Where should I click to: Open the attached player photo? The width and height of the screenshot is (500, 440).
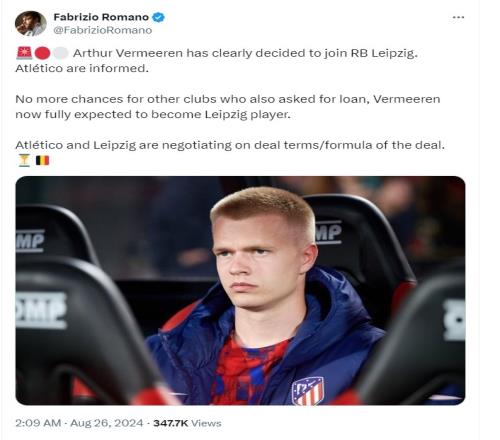pos(240,290)
